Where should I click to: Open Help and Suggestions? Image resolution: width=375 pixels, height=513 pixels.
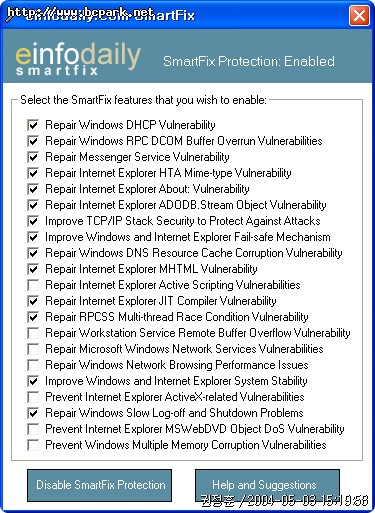(267, 485)
